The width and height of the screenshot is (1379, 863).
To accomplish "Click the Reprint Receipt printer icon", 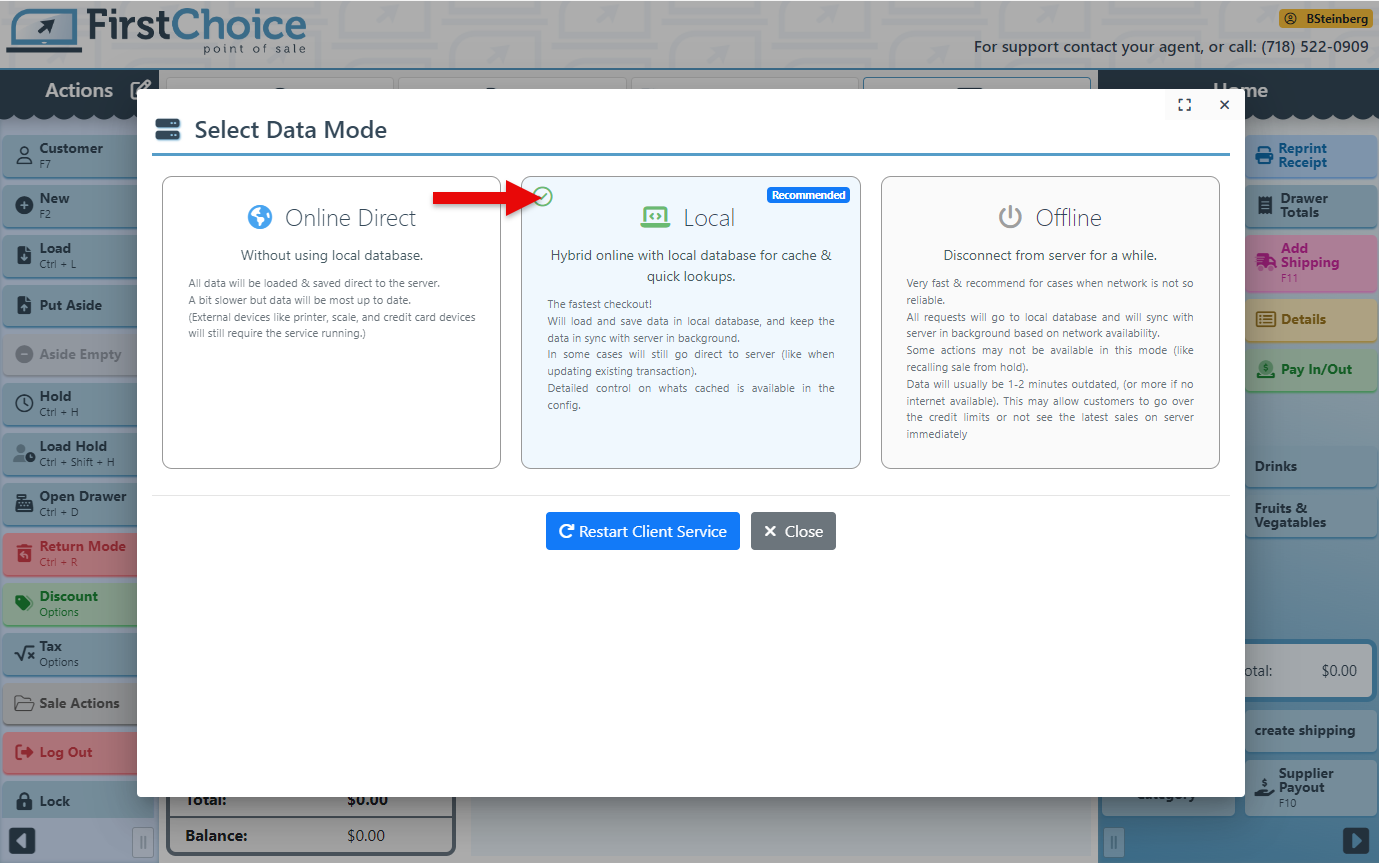I will [1264, 156].
